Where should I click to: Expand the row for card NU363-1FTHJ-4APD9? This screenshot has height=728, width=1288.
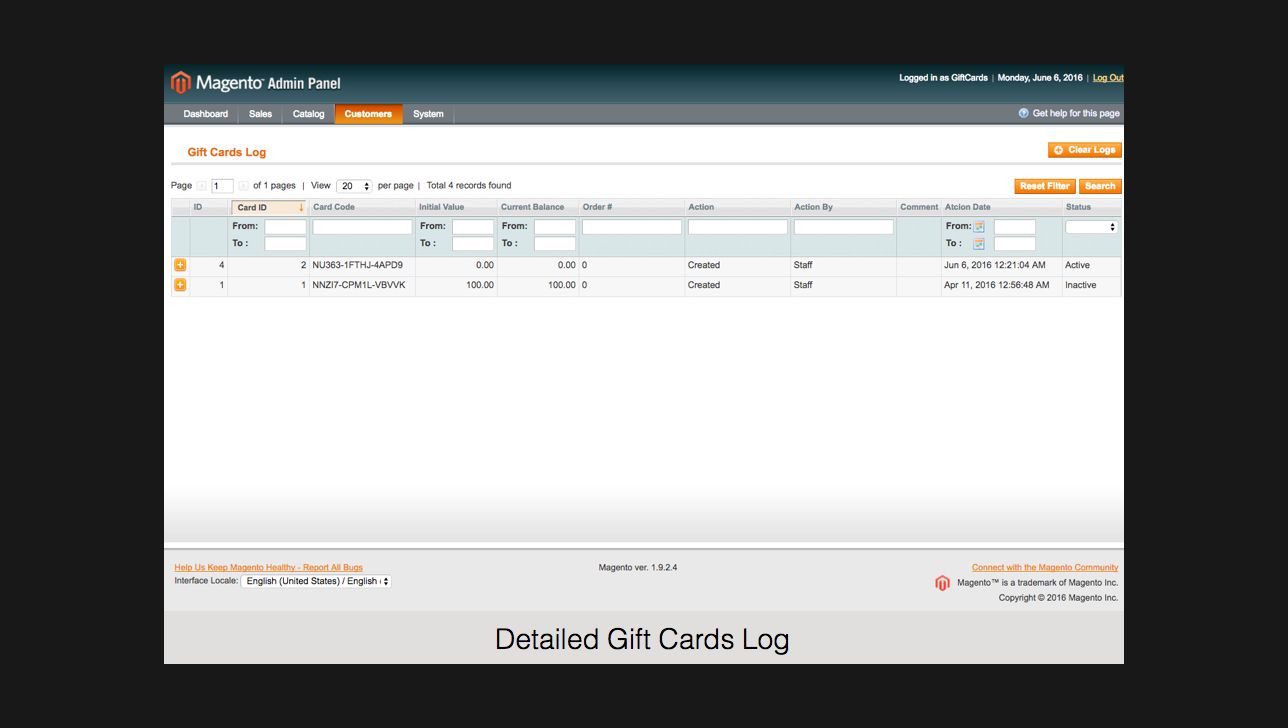(180, 265)
